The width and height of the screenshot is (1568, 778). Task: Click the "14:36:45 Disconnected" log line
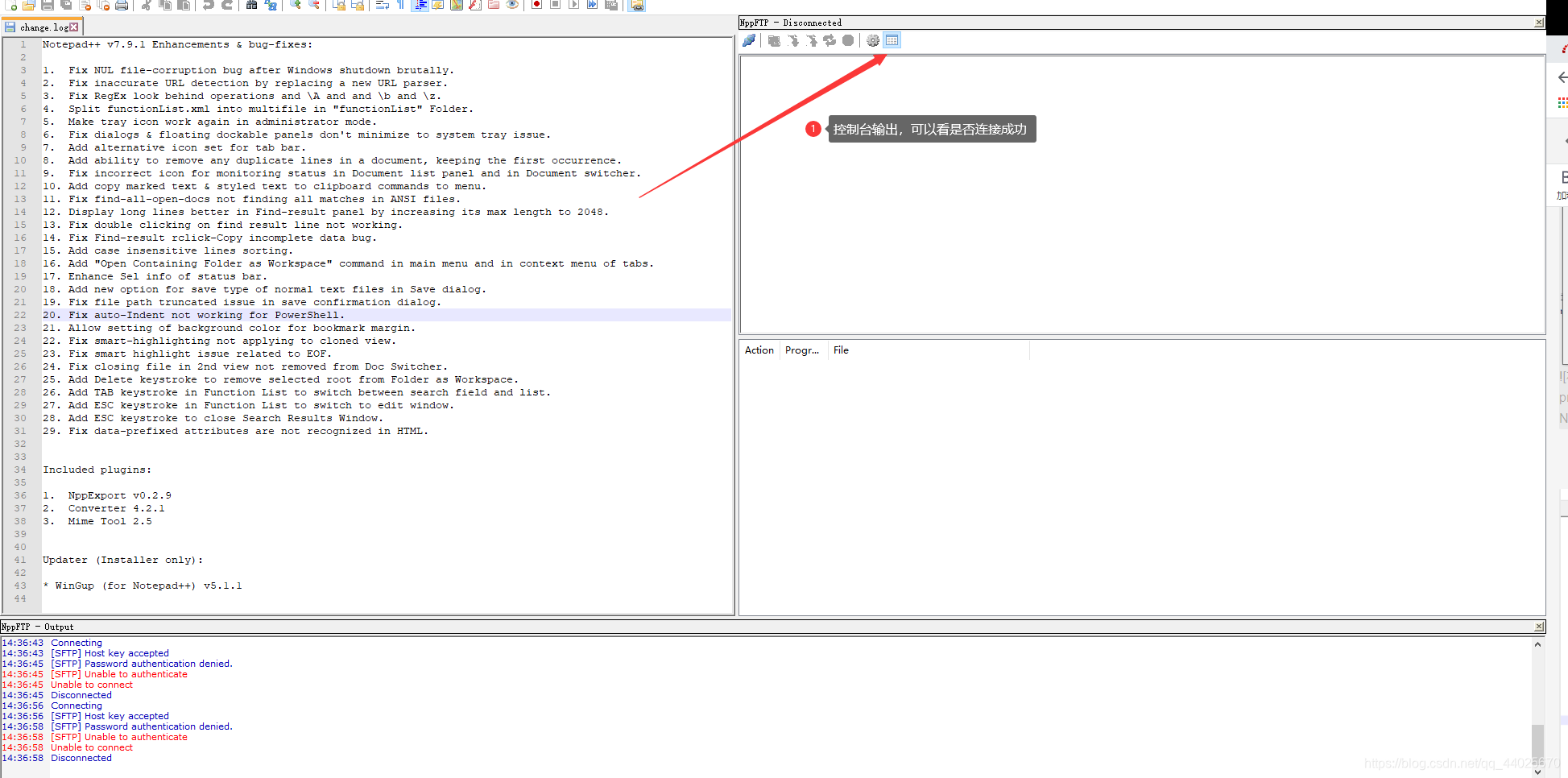(56, 695)
